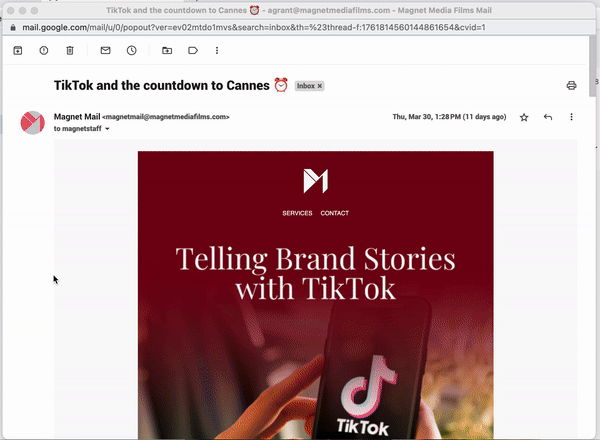
Task: Open the message's three-dot More options
Action: [572, 117]
